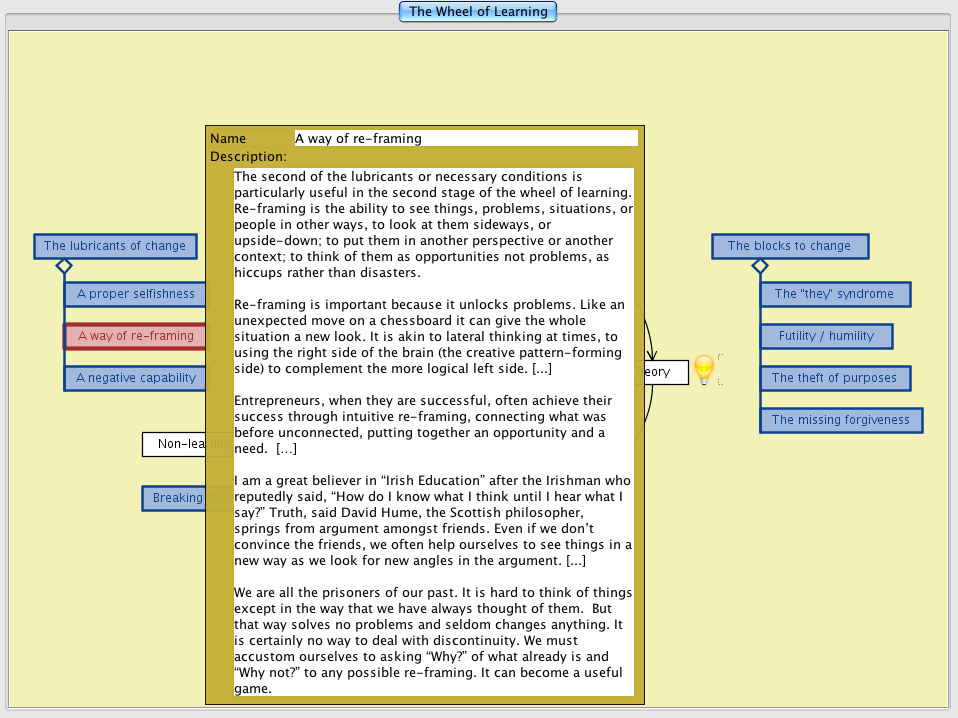Select the A negative capability node

135,378
